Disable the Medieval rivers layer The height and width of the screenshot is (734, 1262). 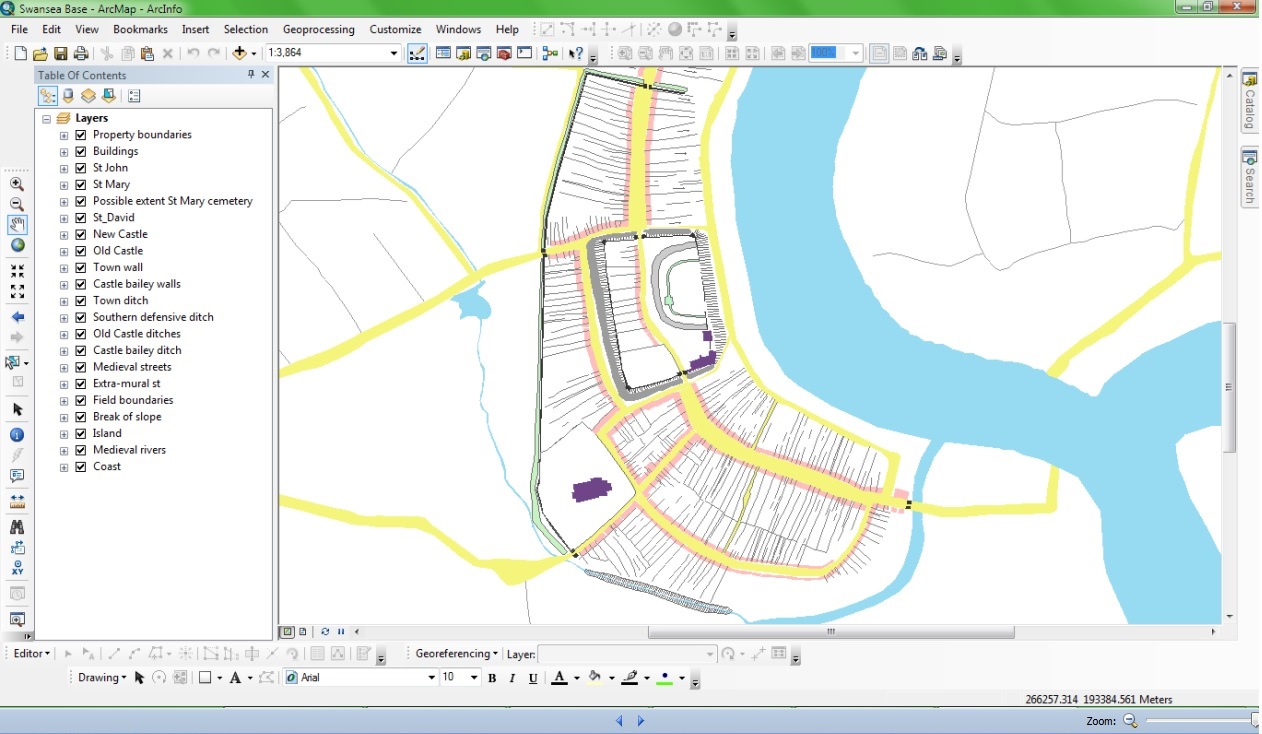click(x=81, y=449)
